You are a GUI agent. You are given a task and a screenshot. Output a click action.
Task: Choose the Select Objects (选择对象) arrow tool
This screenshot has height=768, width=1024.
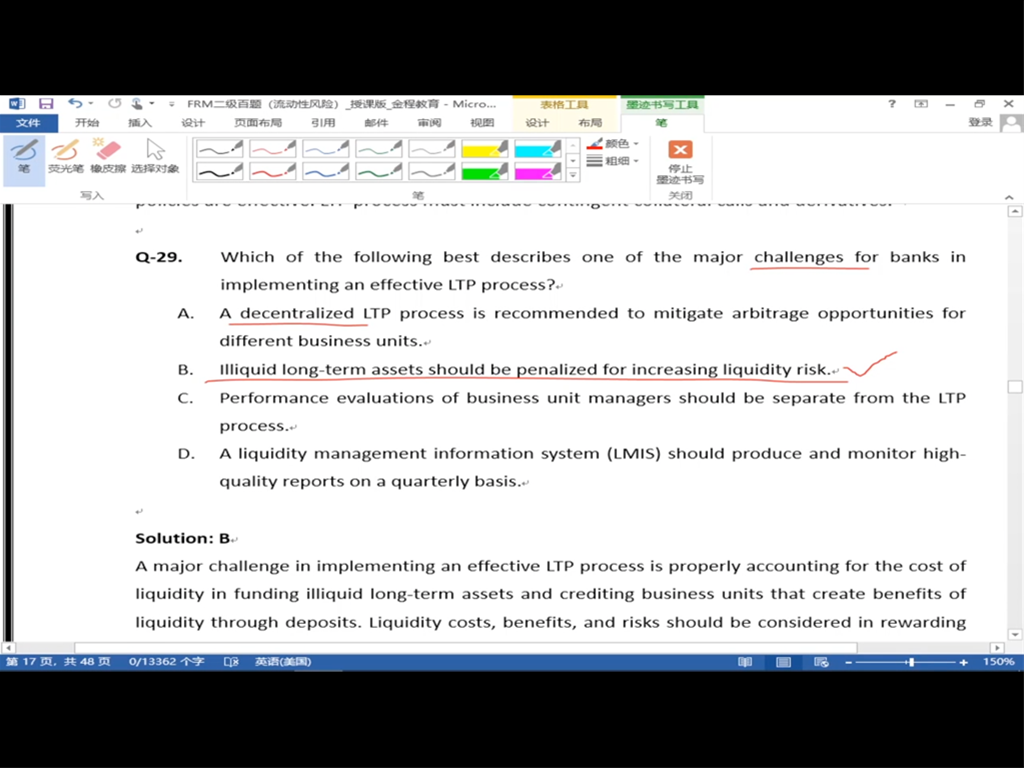coord(155,157)
